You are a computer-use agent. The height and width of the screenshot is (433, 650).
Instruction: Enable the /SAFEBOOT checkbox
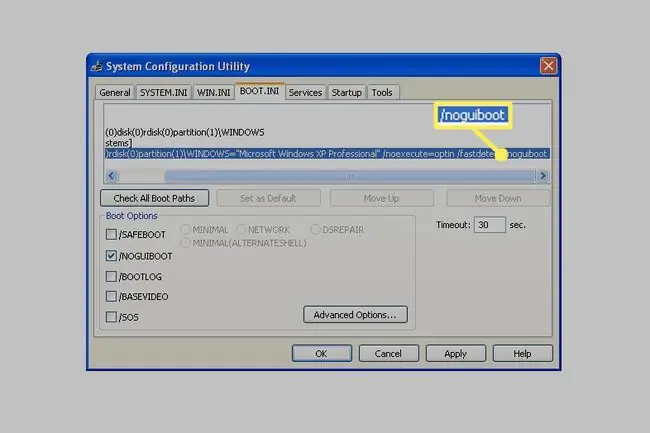(x=111, y=235)
